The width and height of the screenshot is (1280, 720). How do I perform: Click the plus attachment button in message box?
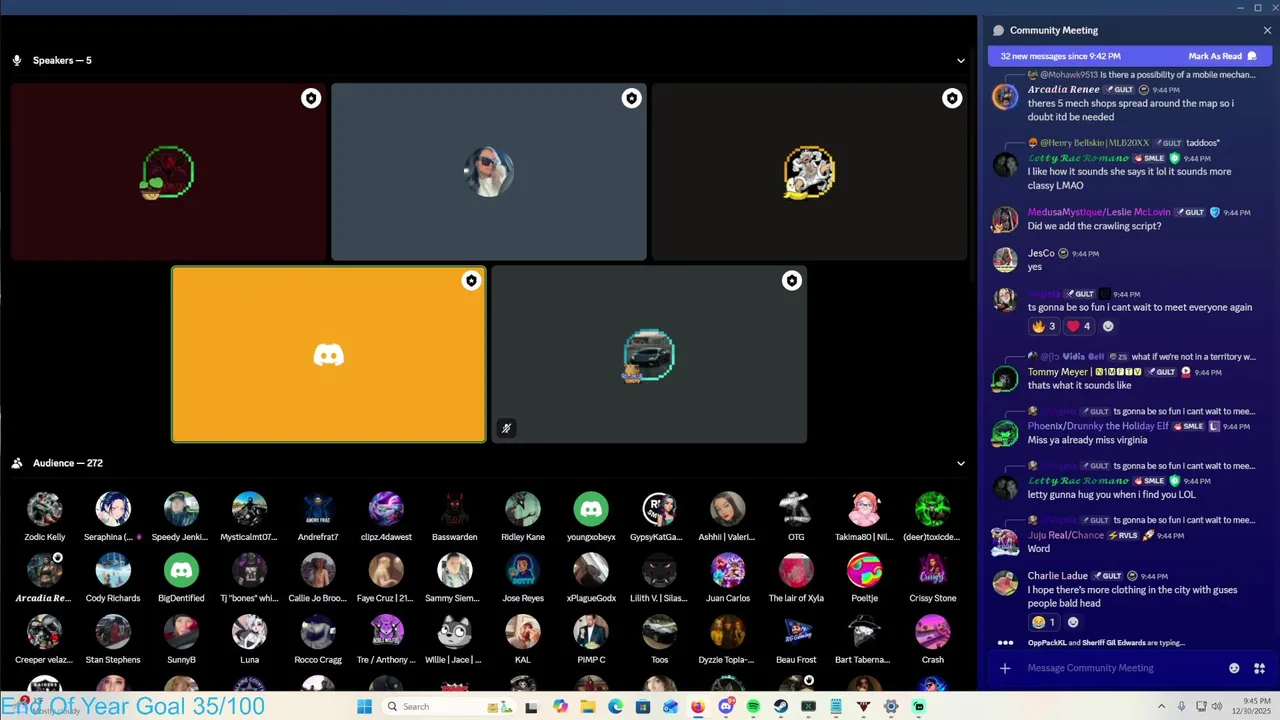click(x=1005, y=668)
